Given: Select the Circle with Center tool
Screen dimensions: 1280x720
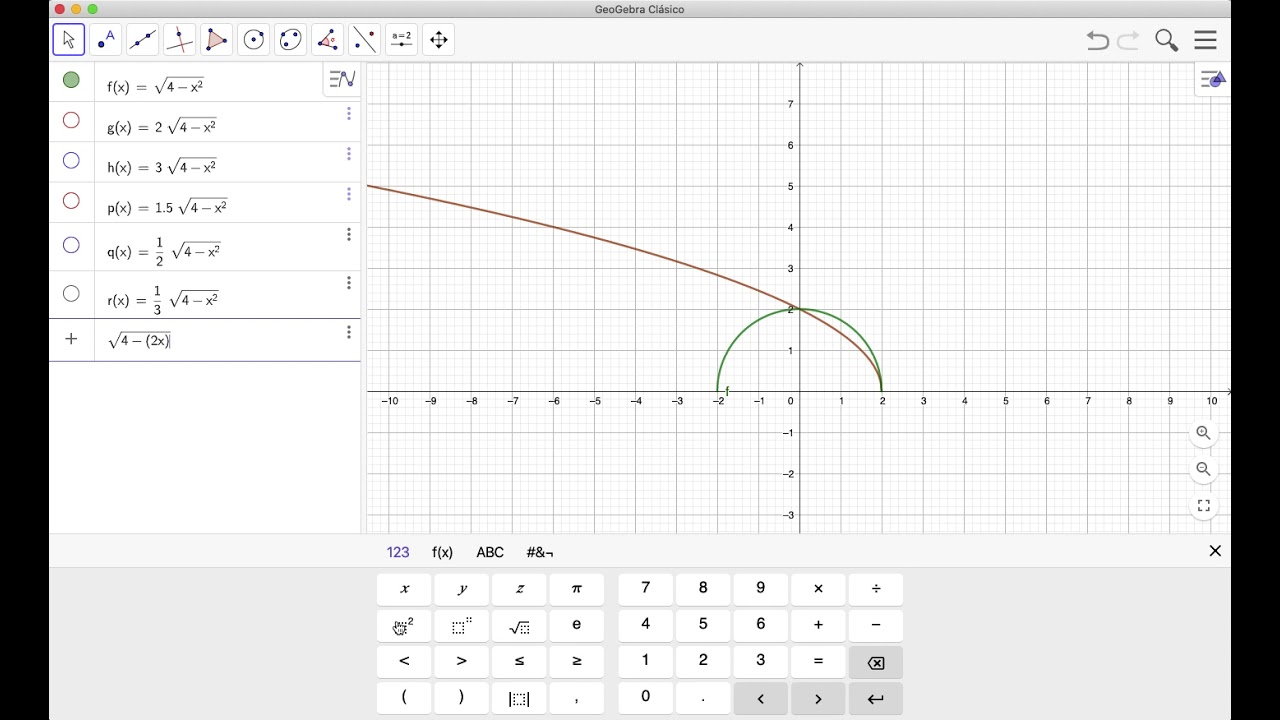Looking at the screenshot, I should click(254, 40).
